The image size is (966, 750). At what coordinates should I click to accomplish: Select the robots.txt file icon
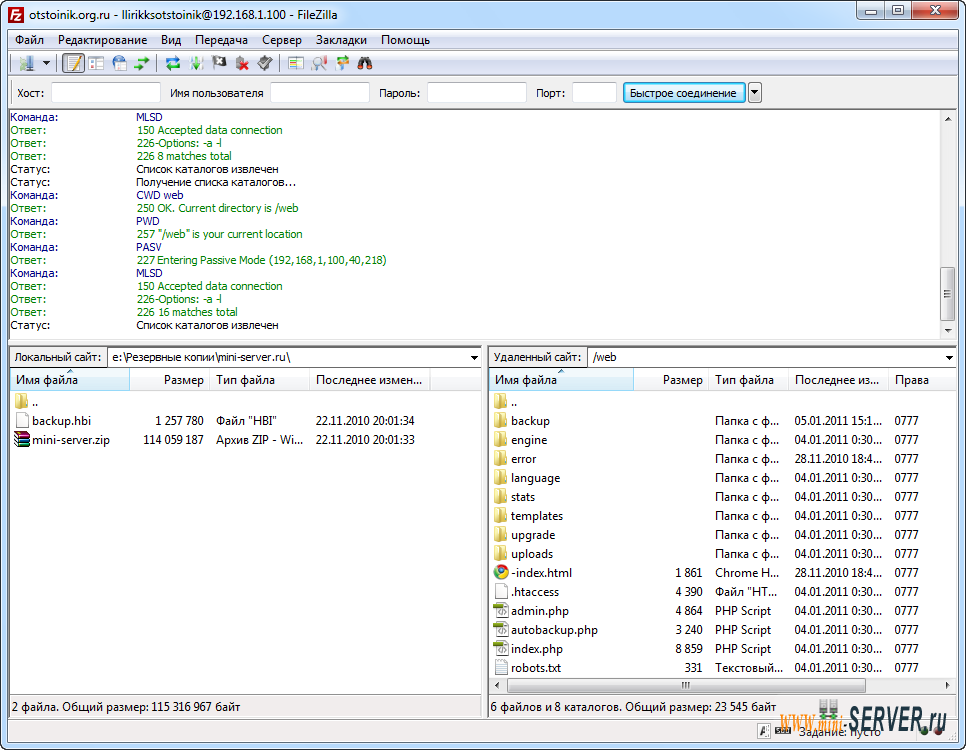click(501, 667)
